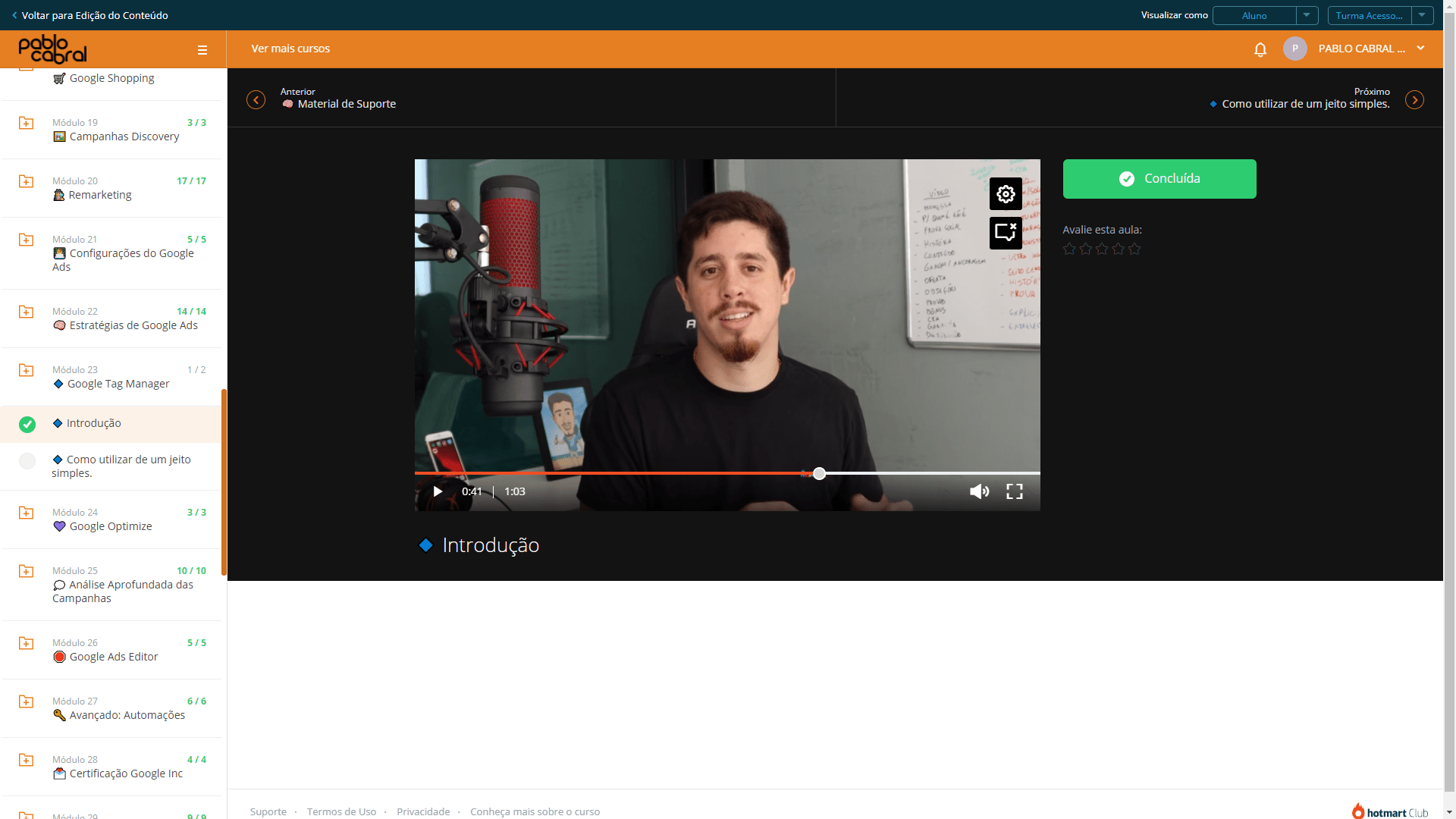Toggle the Concluída completion button
This screenshot has width=1456, height=819.
1159,179
